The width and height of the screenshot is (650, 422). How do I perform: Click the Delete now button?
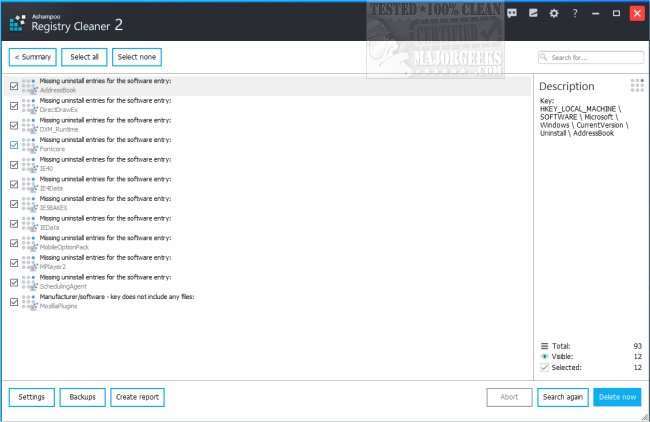click(x=617, y=397)
